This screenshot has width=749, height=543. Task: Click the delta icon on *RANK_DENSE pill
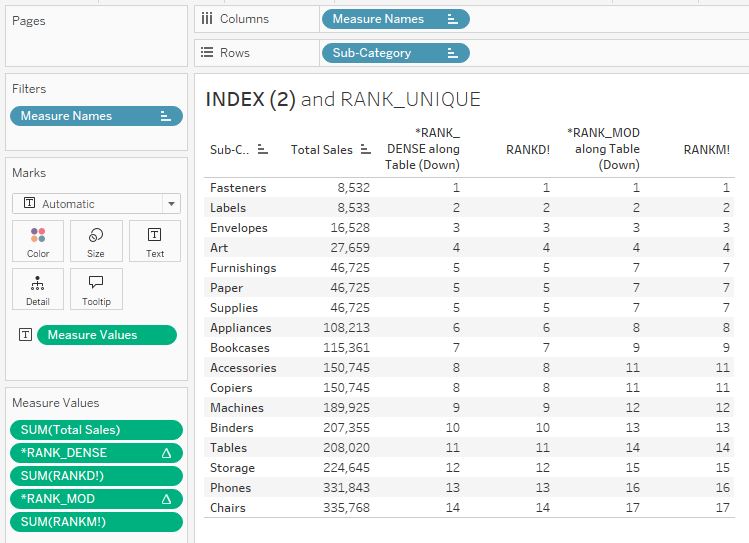[x=167, y=453]
